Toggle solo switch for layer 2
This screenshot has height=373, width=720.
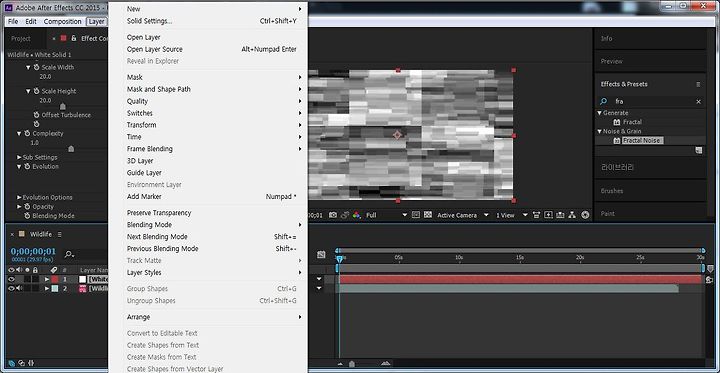pos(27,288)
